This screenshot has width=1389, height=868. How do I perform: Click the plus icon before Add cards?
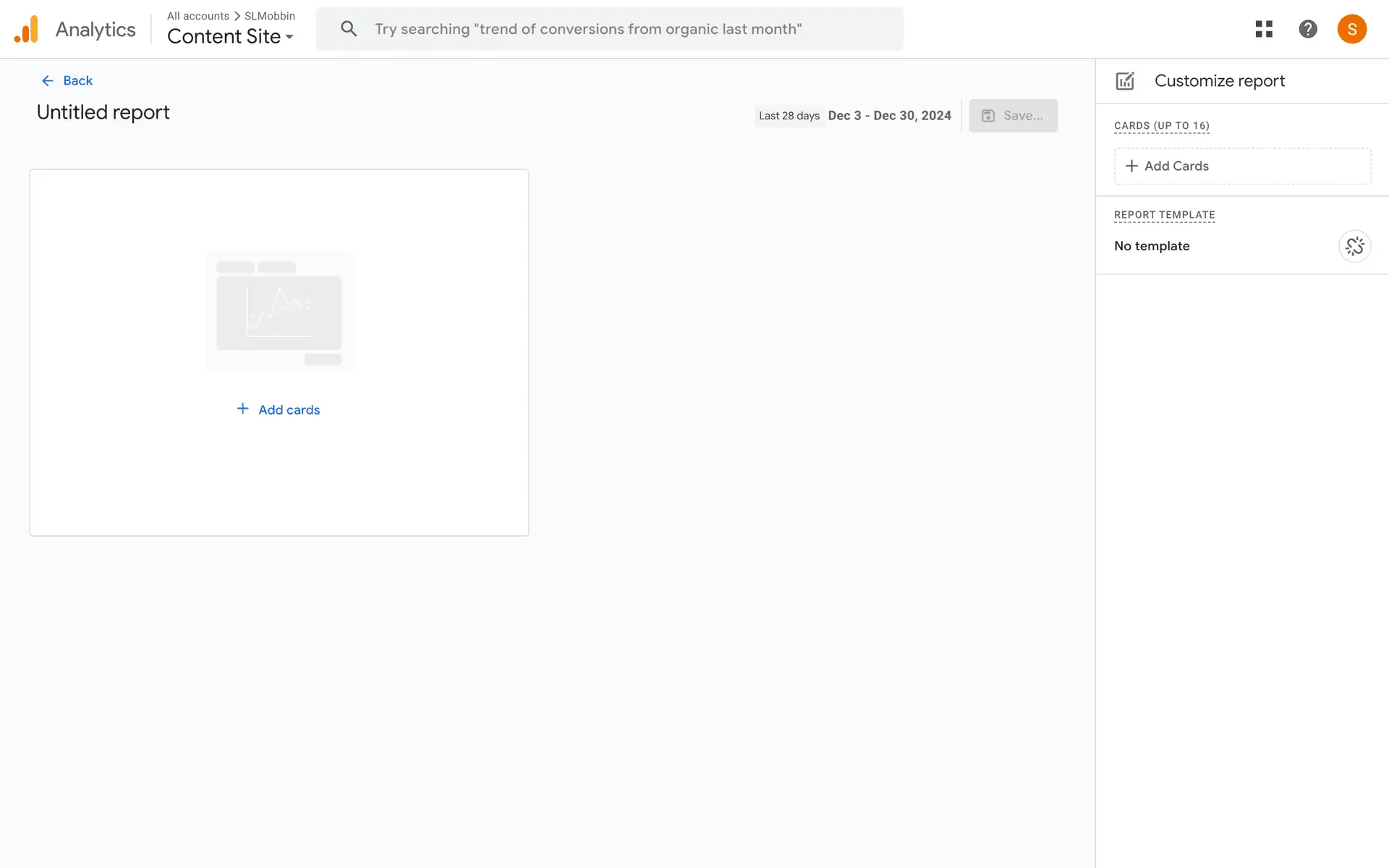pos(243,409)
